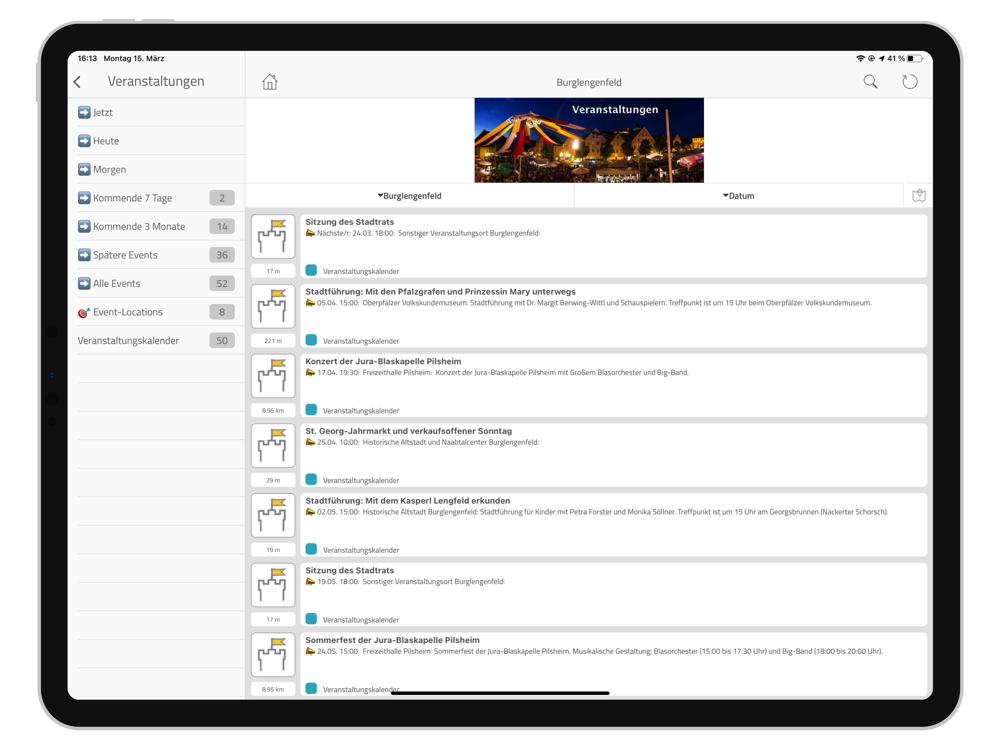The image size is (1000, 750).
Task: Open the Burglengenfeld location dropdown
Action: pos(409,196)
